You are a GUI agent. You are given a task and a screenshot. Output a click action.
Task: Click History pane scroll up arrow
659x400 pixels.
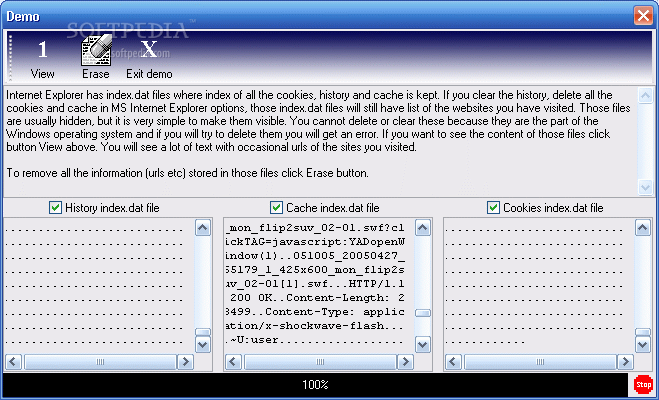click(x=203, y=228)
